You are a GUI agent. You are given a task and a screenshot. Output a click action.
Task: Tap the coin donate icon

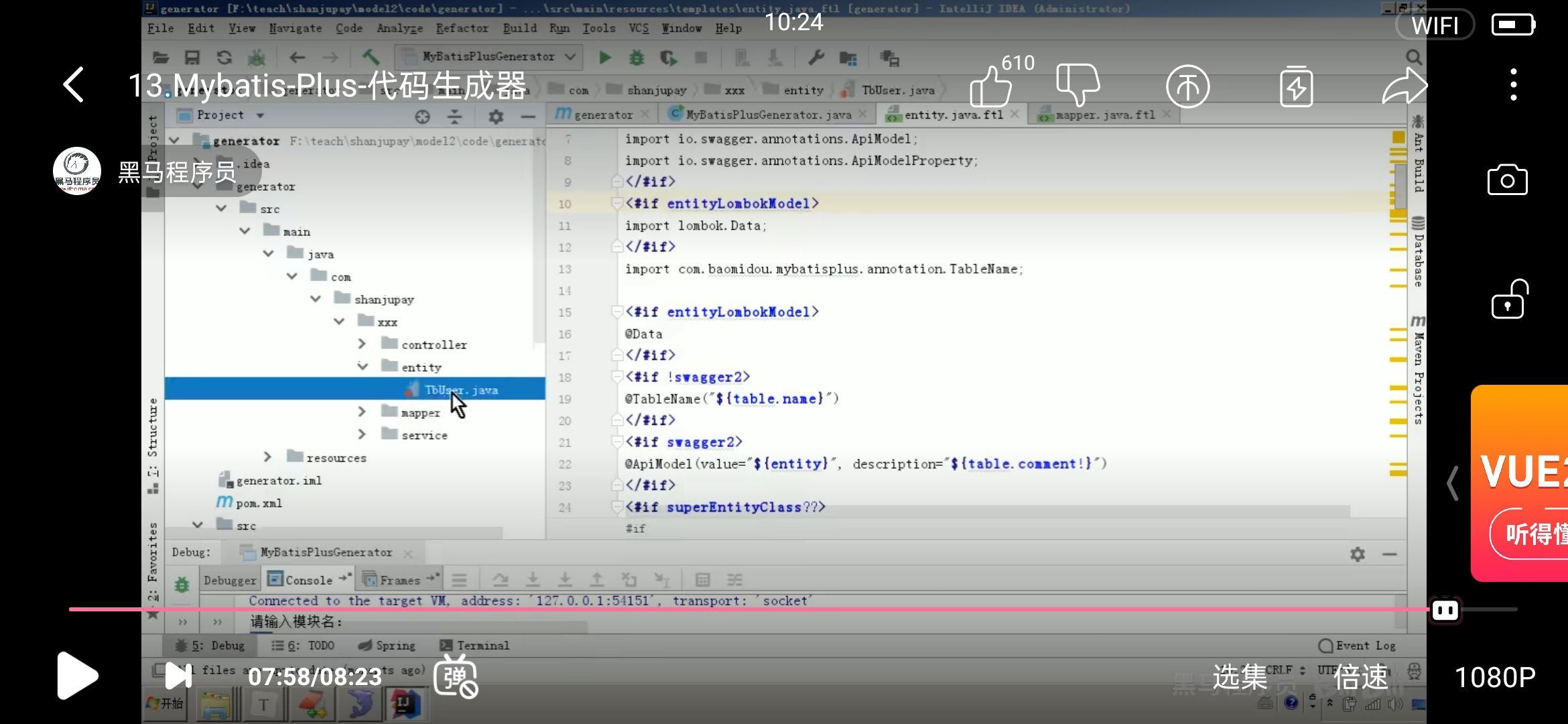1187,86
